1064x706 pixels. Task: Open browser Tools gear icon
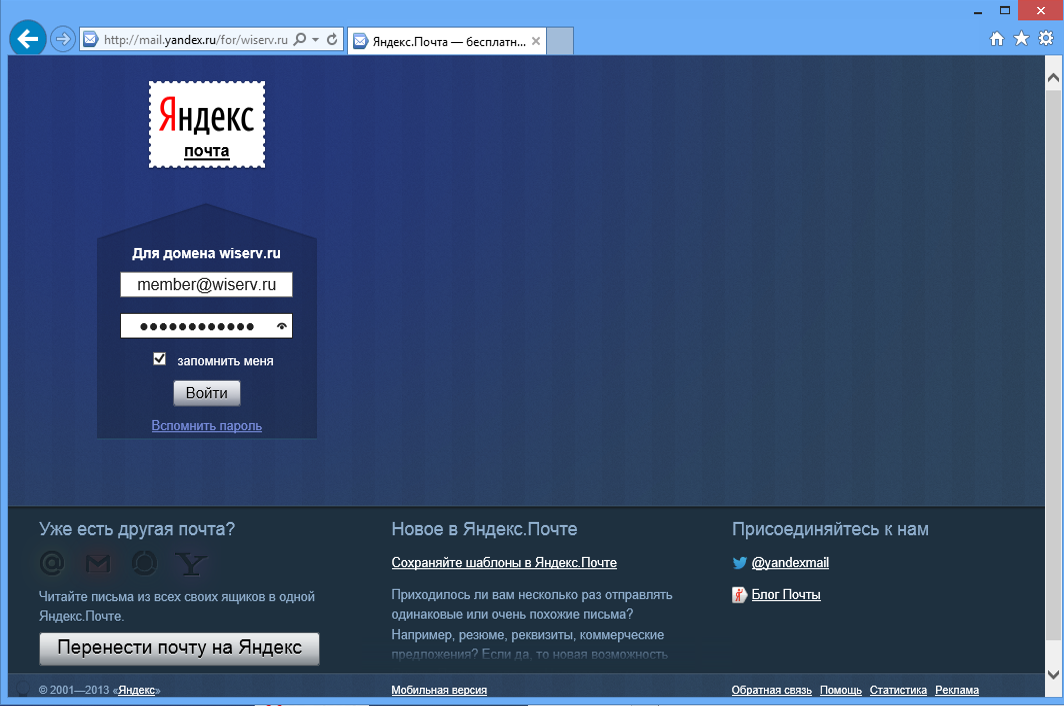(1046, 39)
